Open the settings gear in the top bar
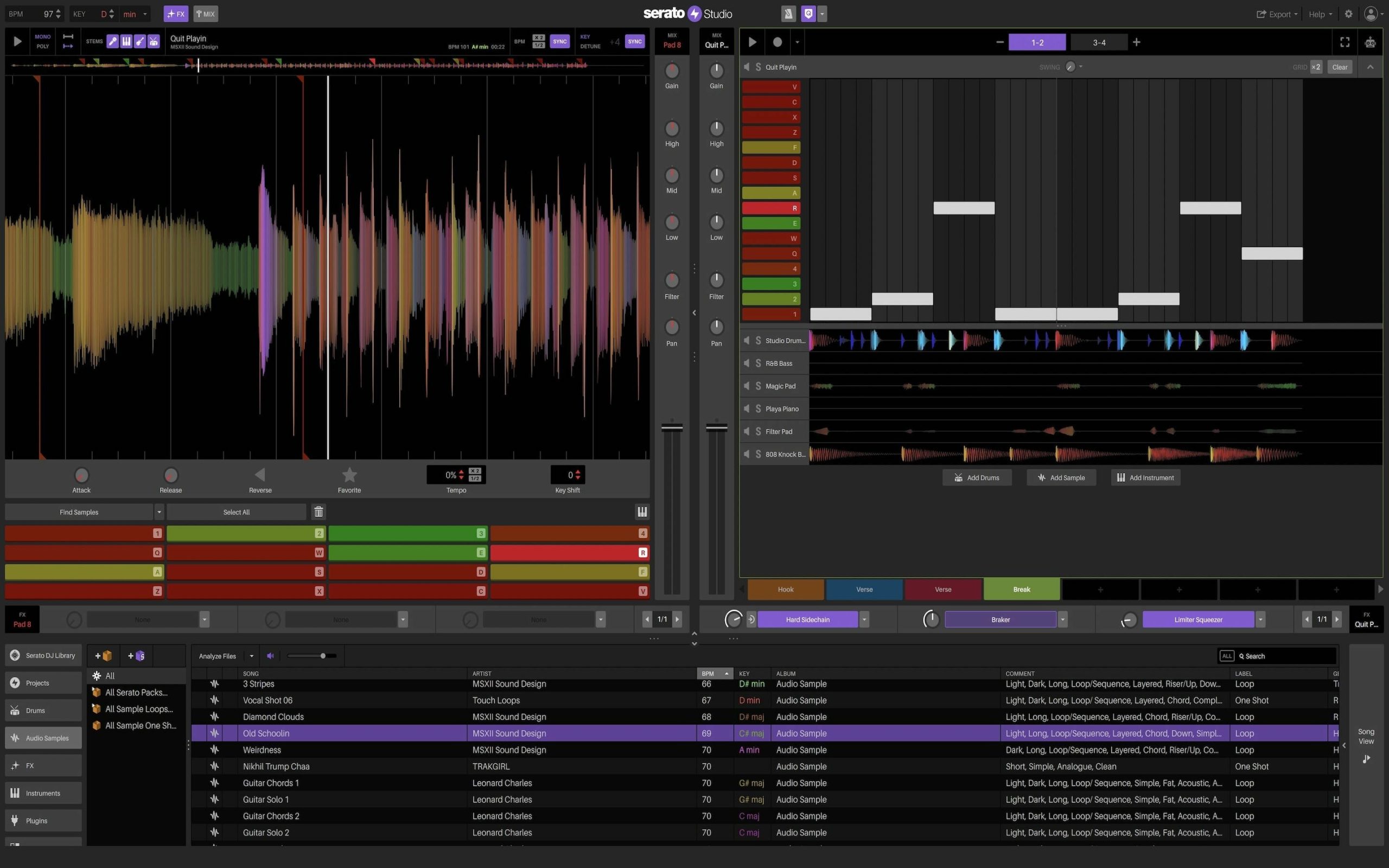The height and width of the screenshot is (868, 1389). point(1348,14)
